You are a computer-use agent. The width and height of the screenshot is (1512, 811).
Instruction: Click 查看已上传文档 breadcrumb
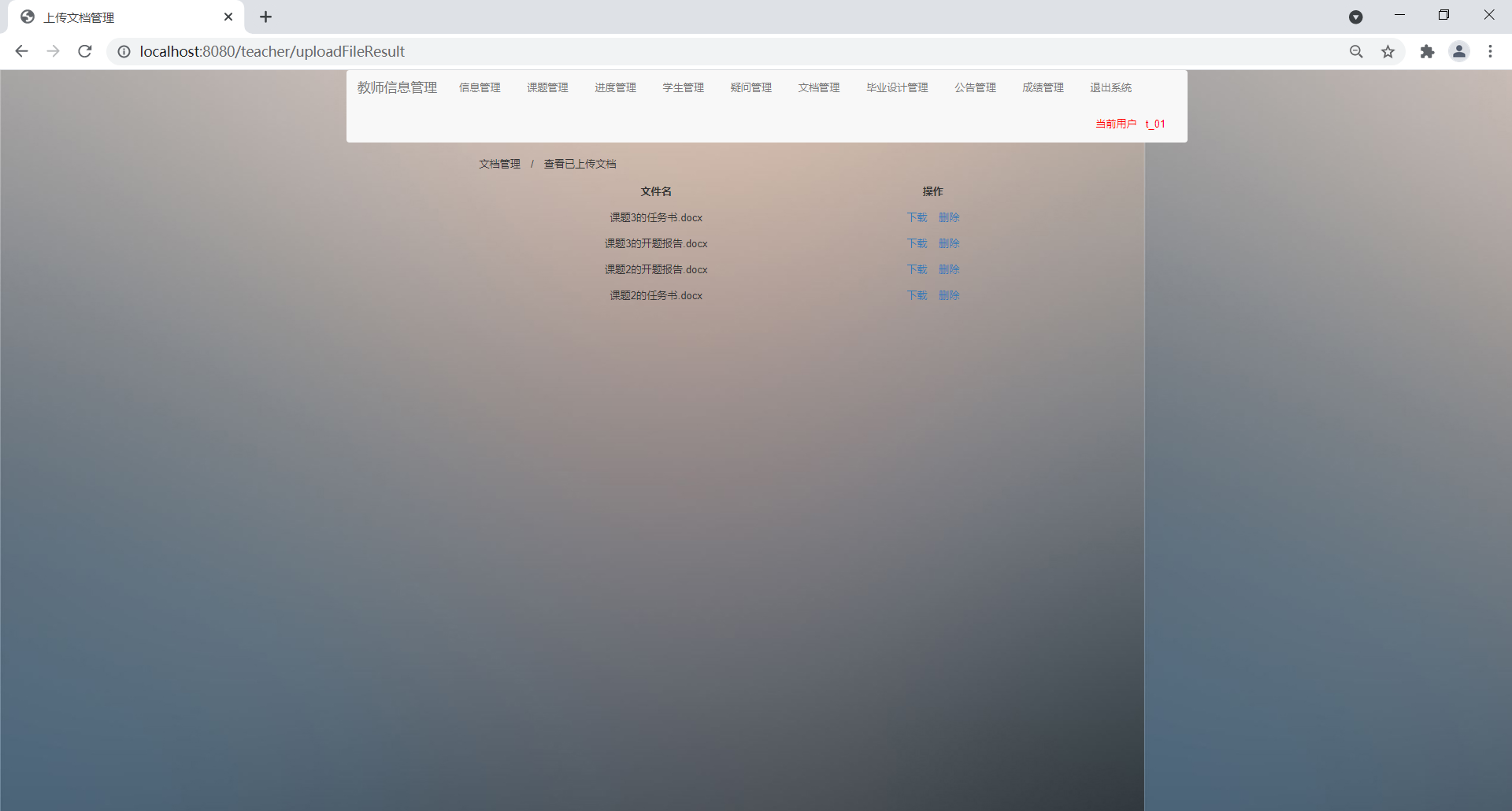(x=580, y=164)
